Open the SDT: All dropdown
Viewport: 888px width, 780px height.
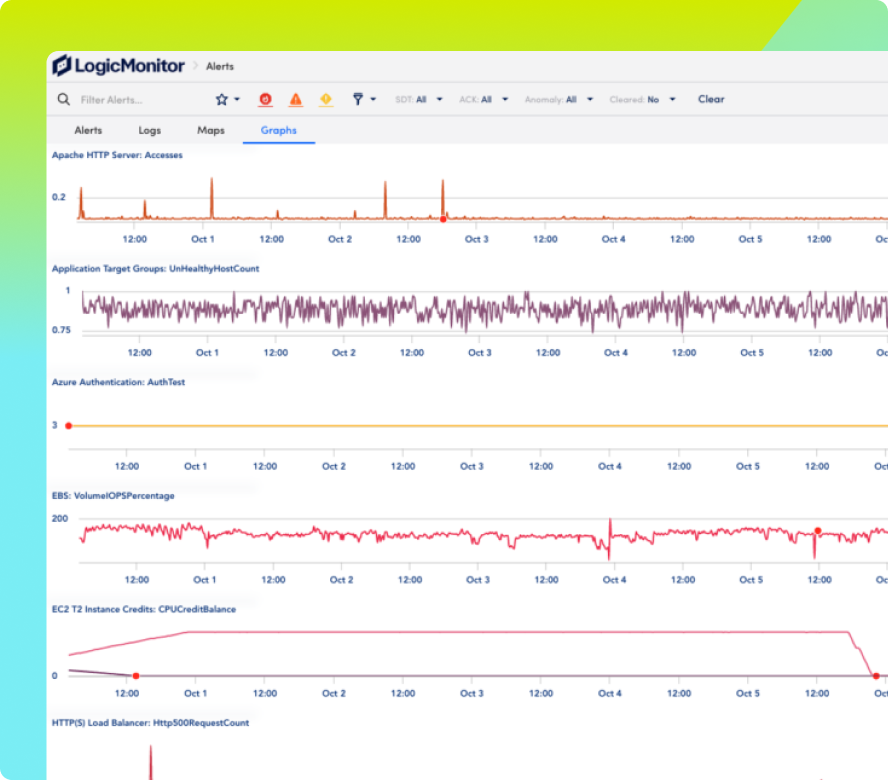click(419, 100)
